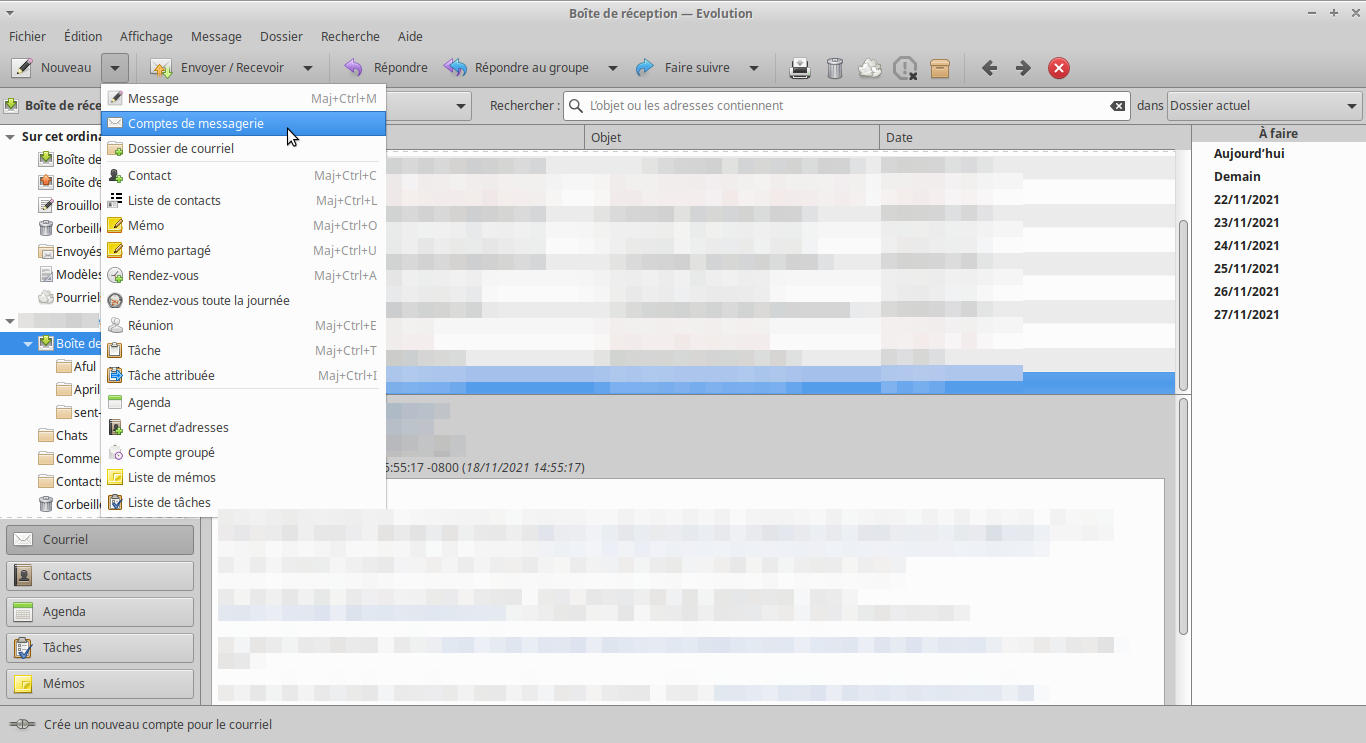This screenshot has height=743, width=1366.
Task: Click the Print icon in the toolbar
Action: (800, 68)
